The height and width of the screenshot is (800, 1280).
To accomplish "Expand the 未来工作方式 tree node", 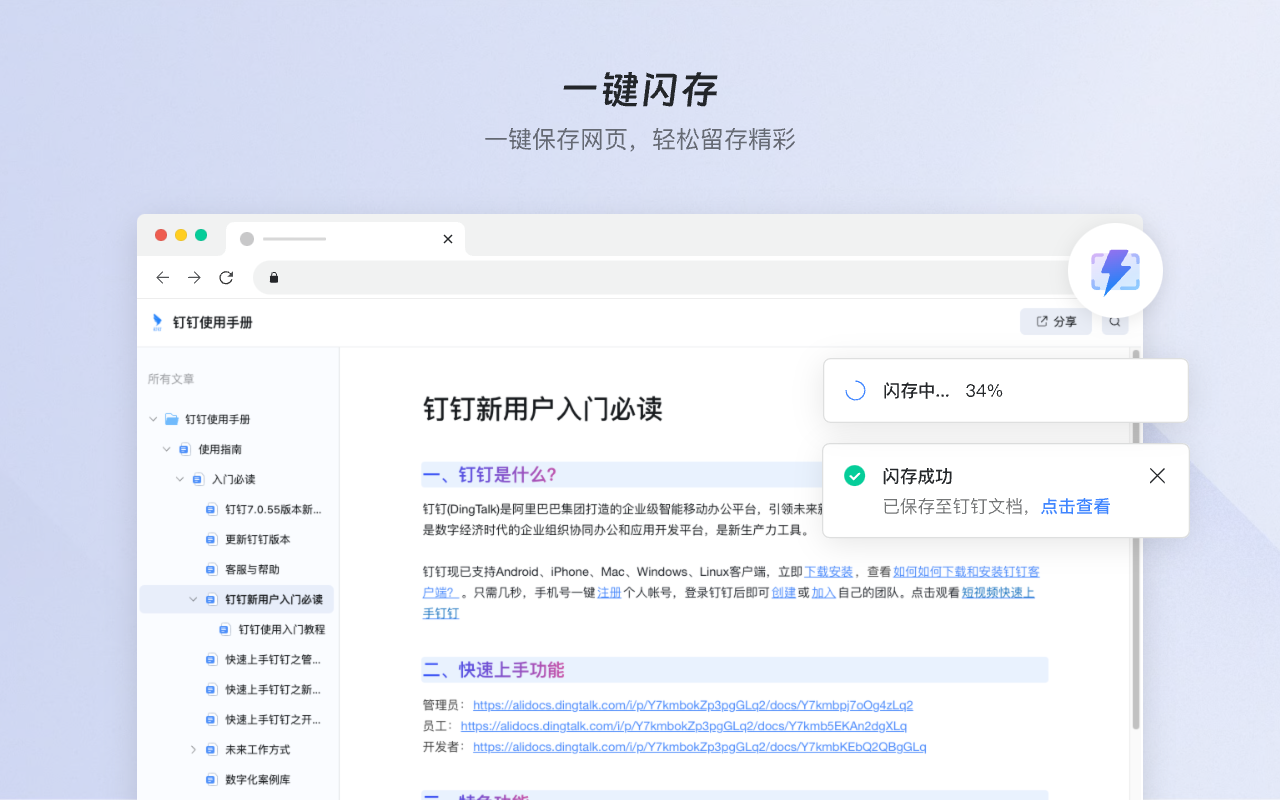I will point(193,749).
